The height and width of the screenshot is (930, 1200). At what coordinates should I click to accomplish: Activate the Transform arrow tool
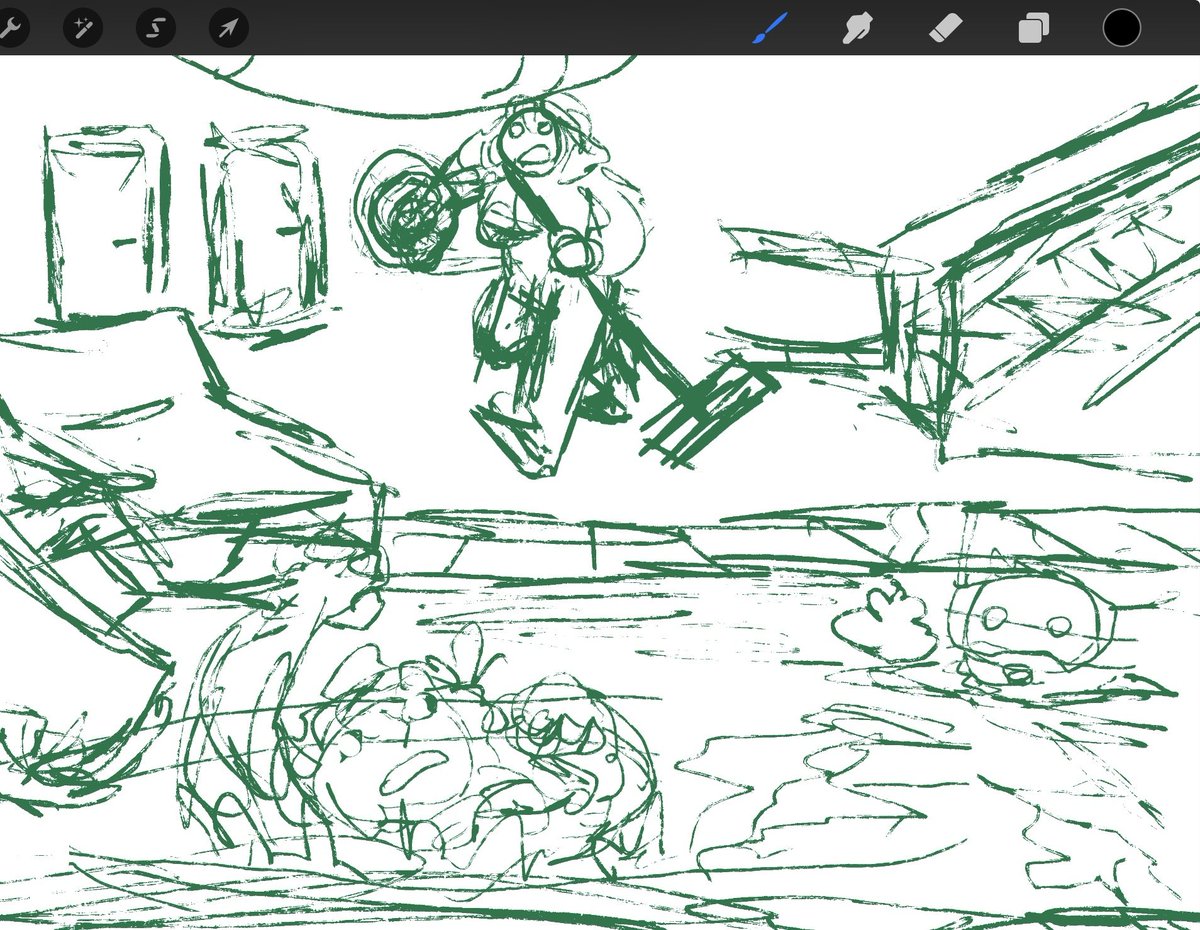(229, 27)
